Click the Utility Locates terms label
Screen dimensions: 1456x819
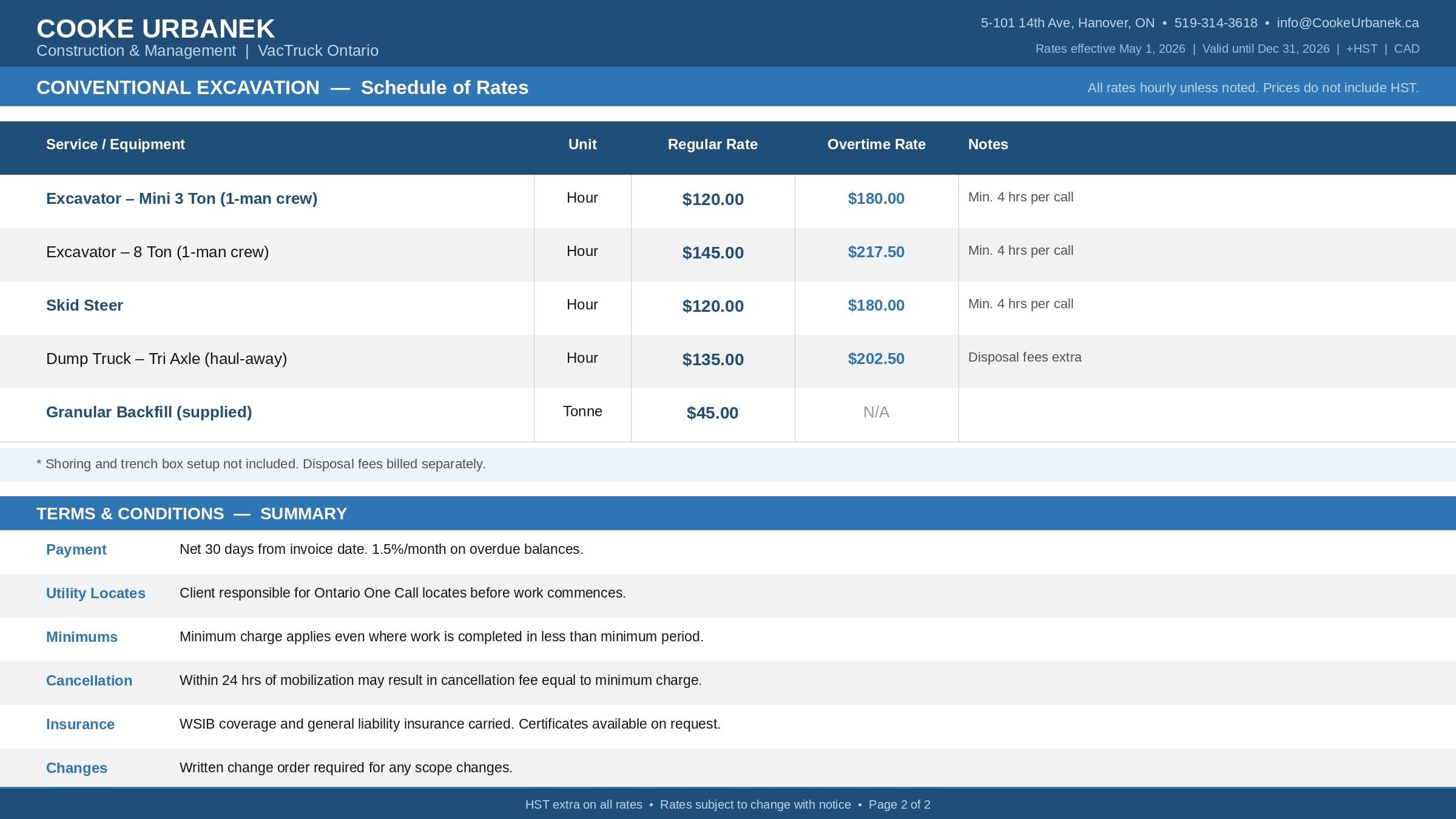tap(95, 593)
